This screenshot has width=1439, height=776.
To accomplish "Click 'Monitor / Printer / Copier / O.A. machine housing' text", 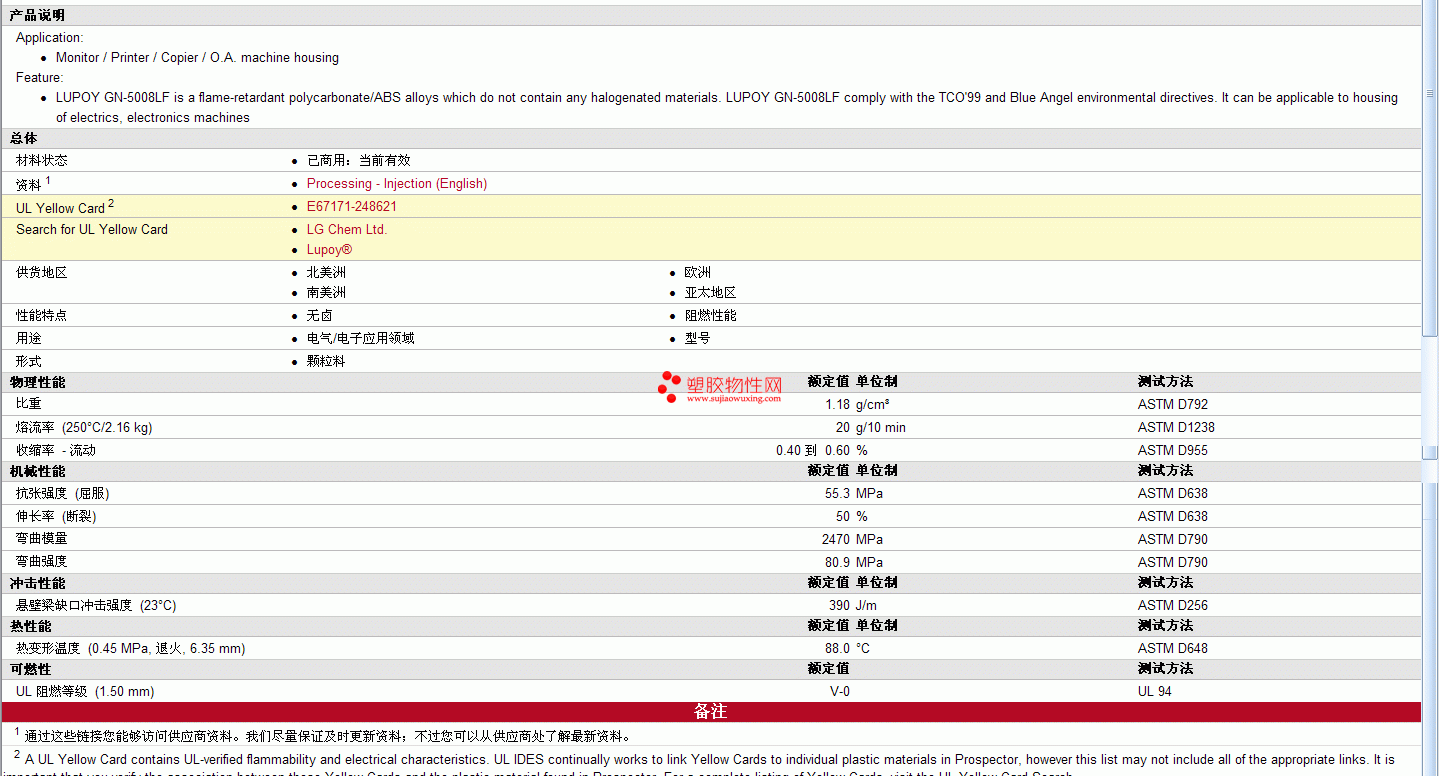I will [197, 58].
